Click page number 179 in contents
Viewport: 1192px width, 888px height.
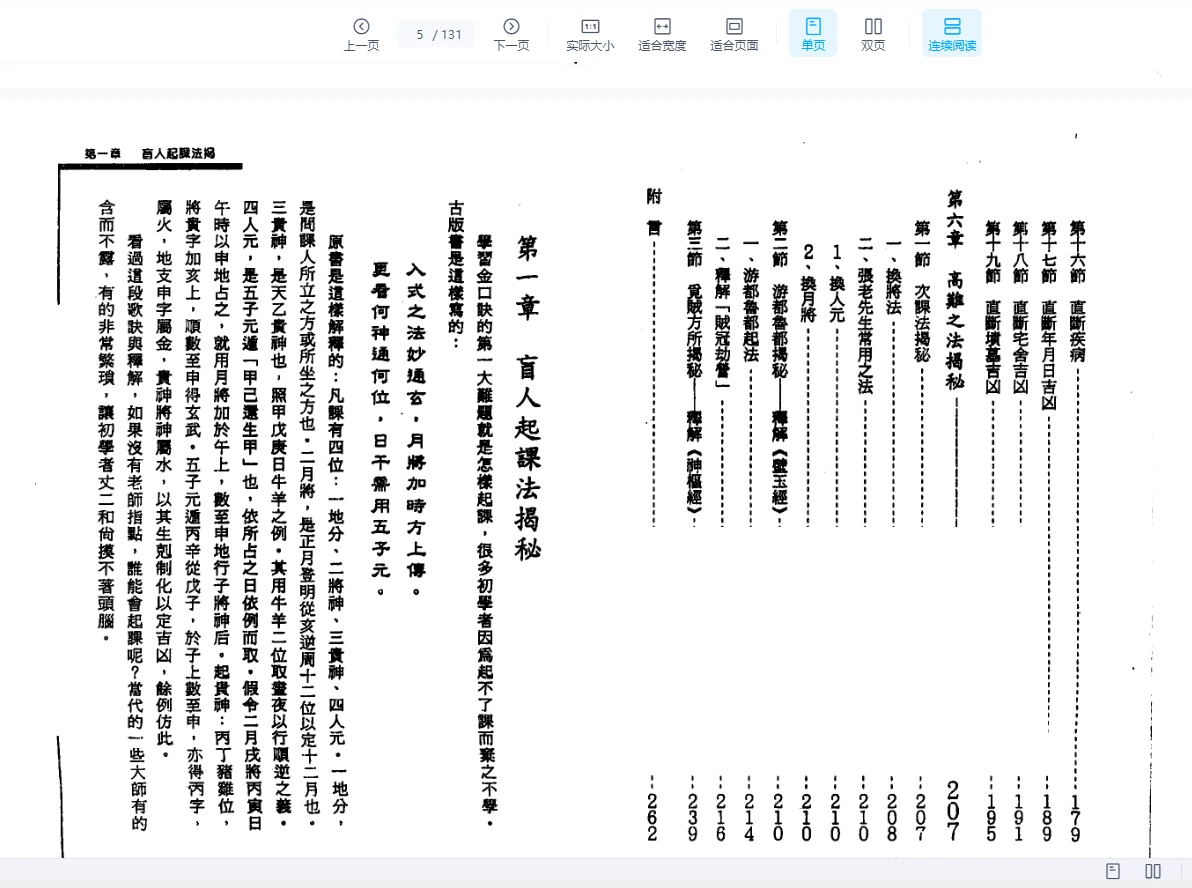(x=1076, y=817)
